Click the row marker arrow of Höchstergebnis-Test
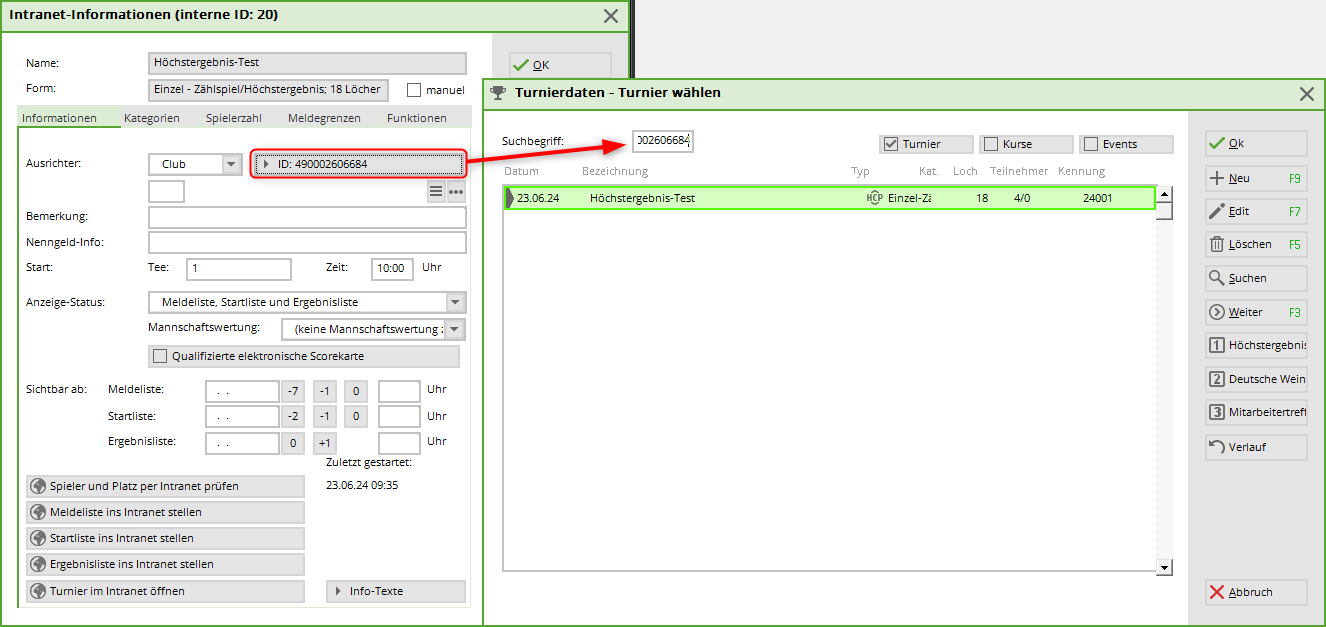This screenshot has width=1326, height=627. click(510, 198)
